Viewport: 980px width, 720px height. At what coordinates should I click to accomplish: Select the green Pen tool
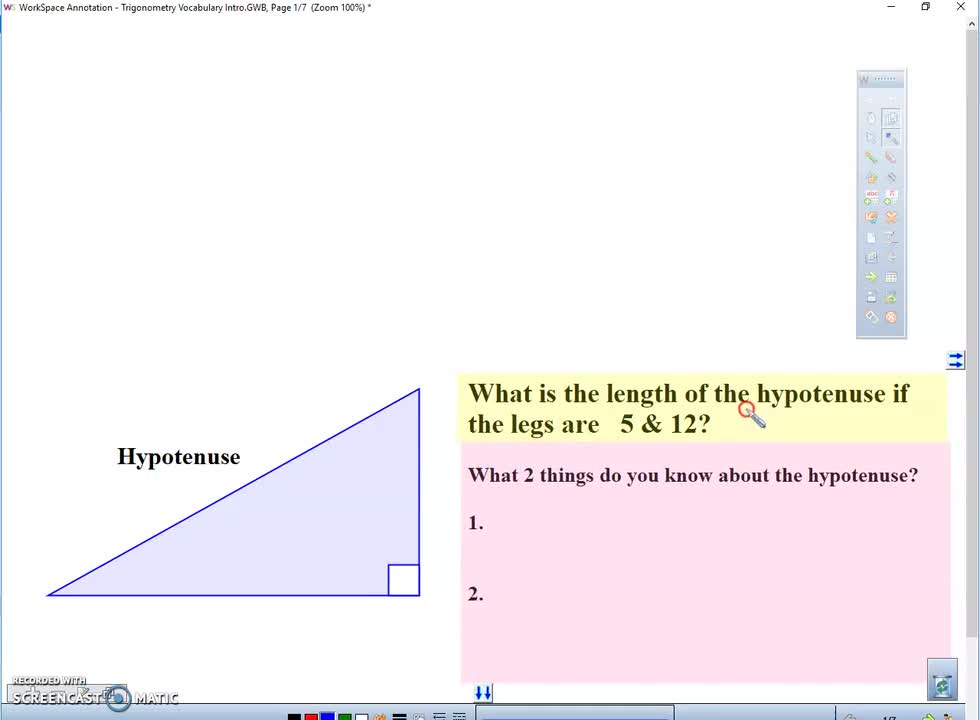(x=871, y=158)
